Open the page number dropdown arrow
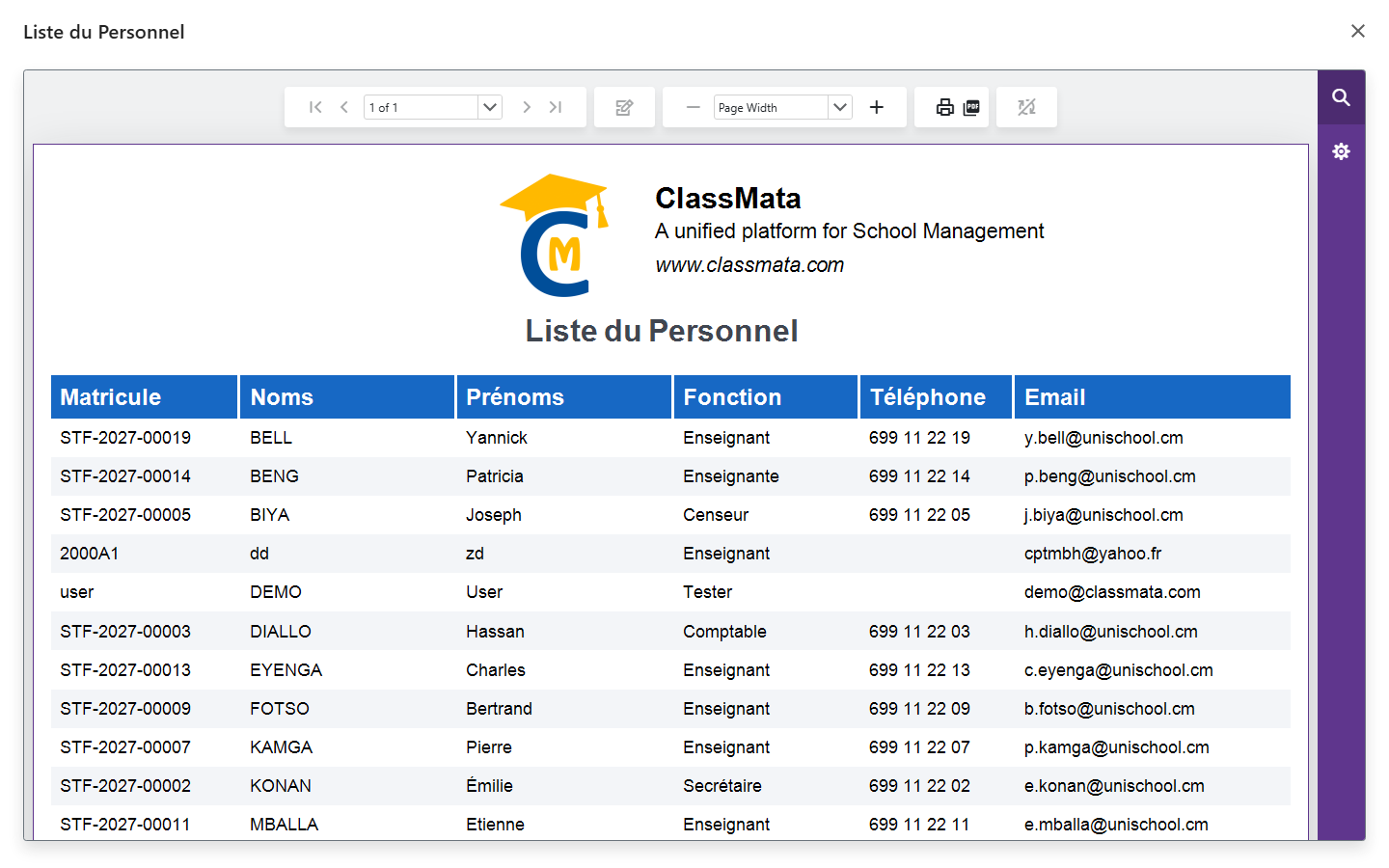Screen dimensions: 1389x868 click(x=490, y=107)
